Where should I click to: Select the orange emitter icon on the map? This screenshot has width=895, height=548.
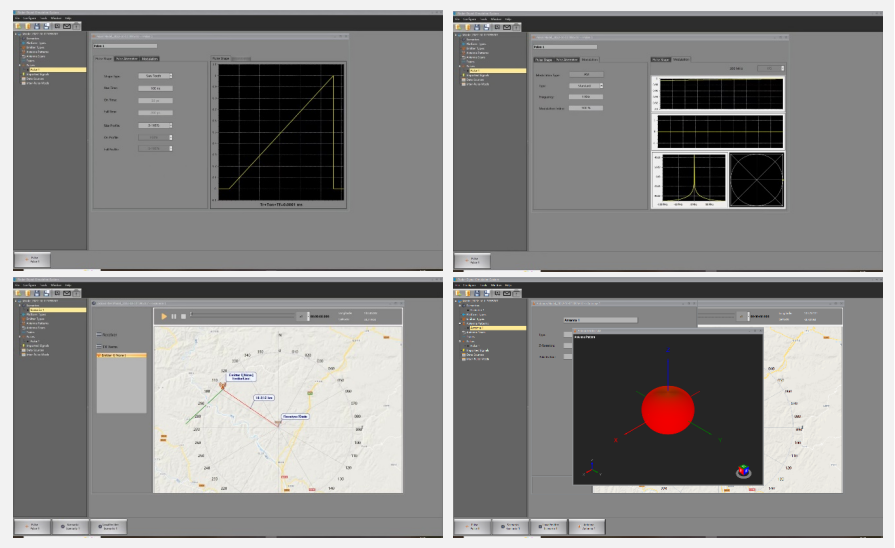223,386
